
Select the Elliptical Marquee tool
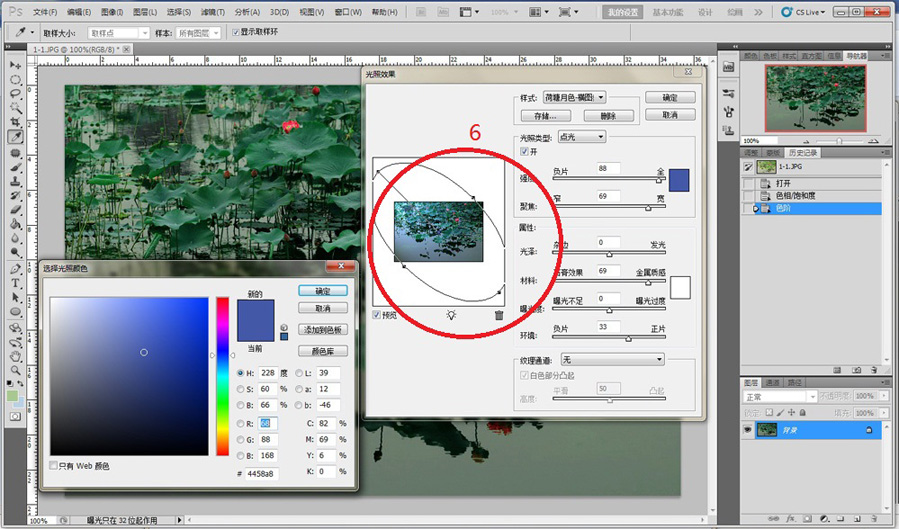[x=15, y=79]
